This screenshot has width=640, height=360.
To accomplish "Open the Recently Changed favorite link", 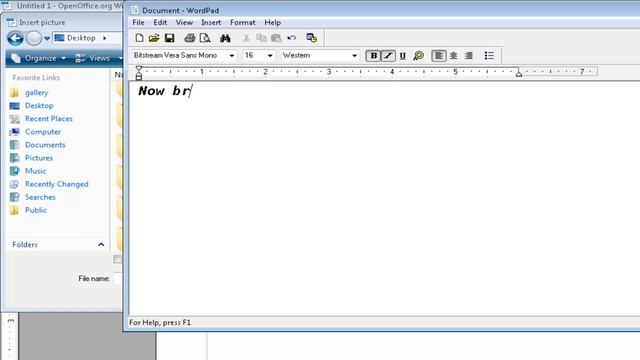I will click(56, 184).
